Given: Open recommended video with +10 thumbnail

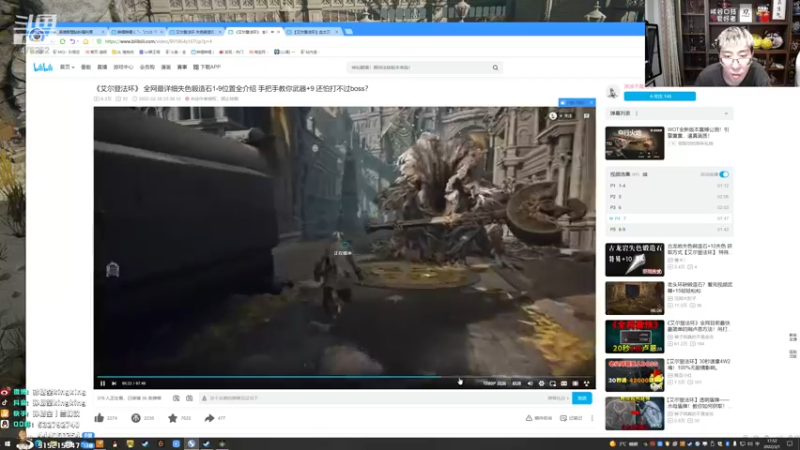Looking at the screenshot, I should click(x=635, y=260).
